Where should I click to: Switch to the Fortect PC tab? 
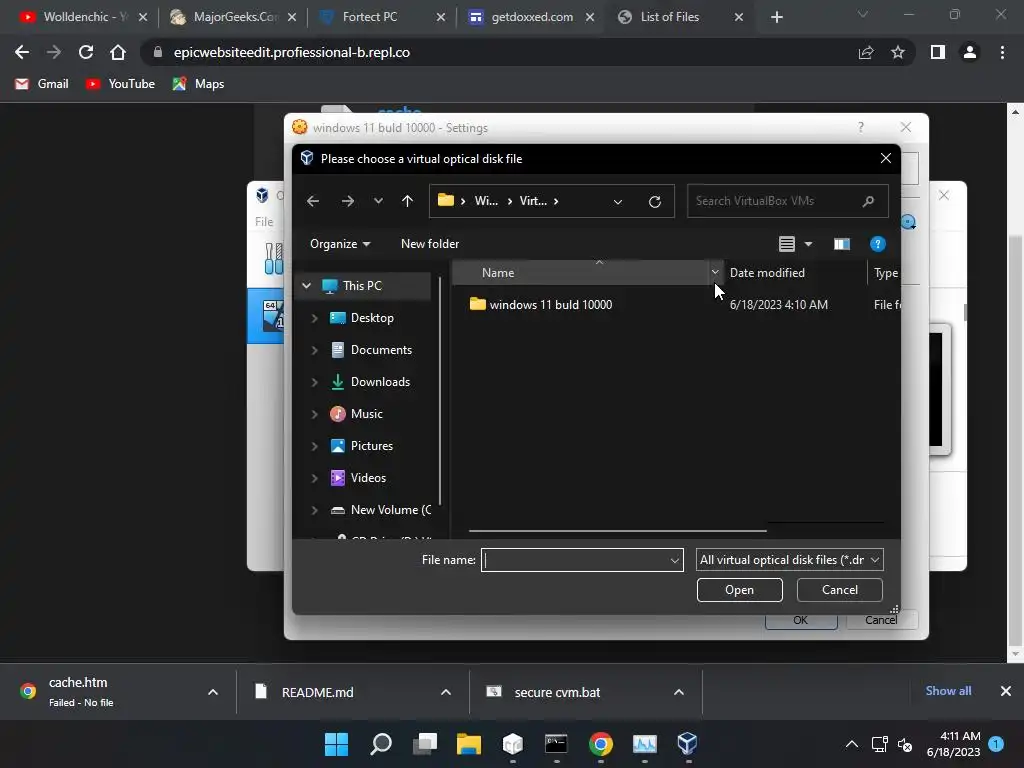pyautogui.click(x=372, y=17)
